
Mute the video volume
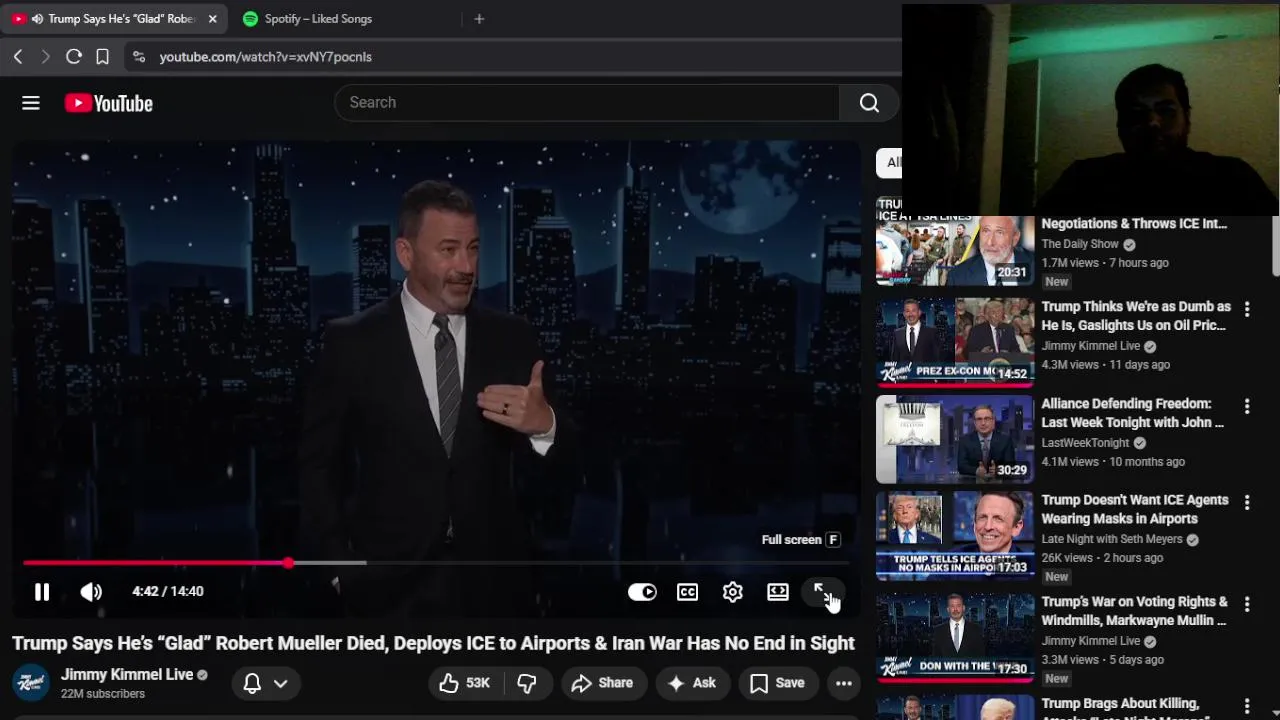pyautogui.click(x=91, y=592)
